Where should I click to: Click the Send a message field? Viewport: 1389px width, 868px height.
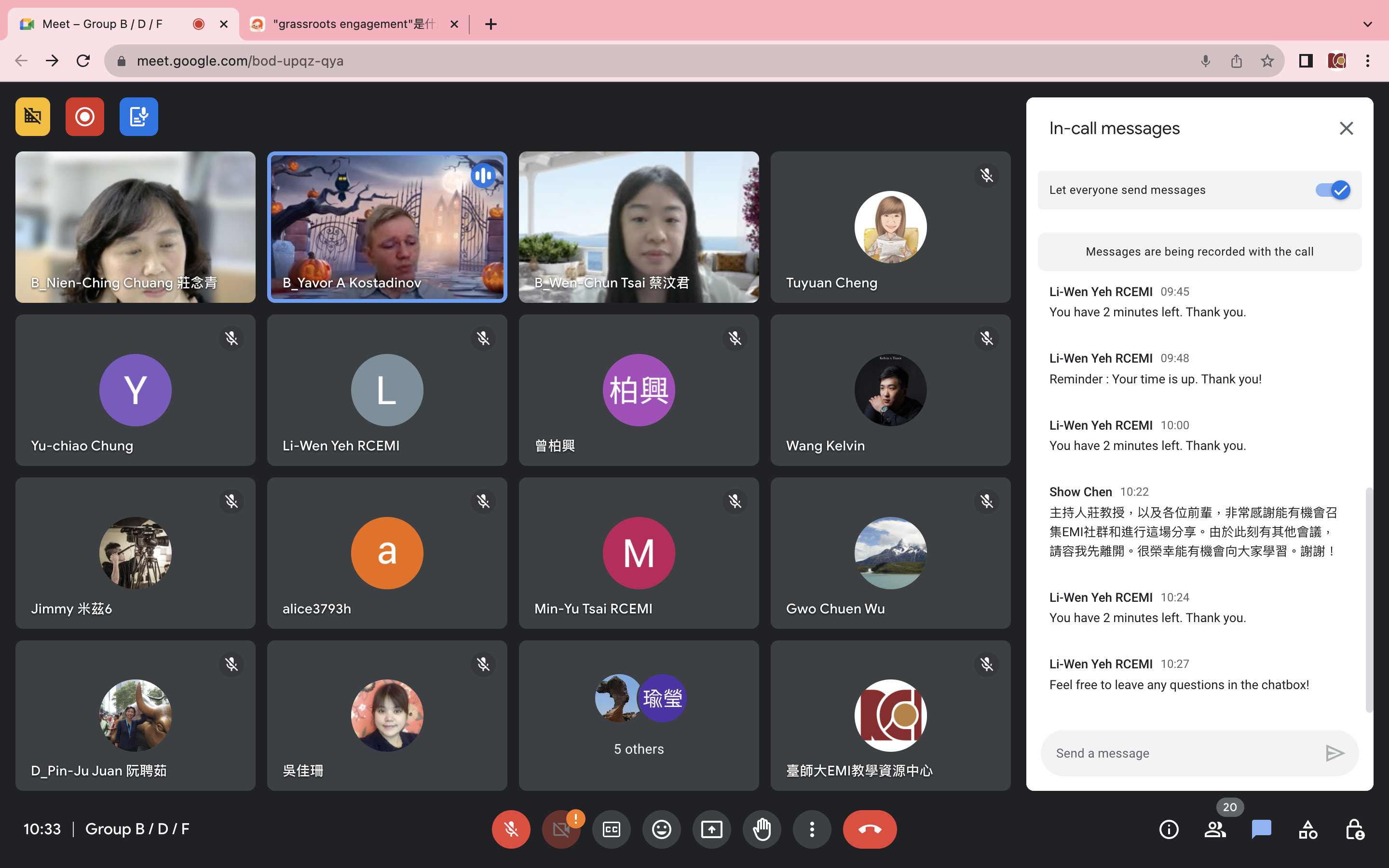[x=1183, y=753]
